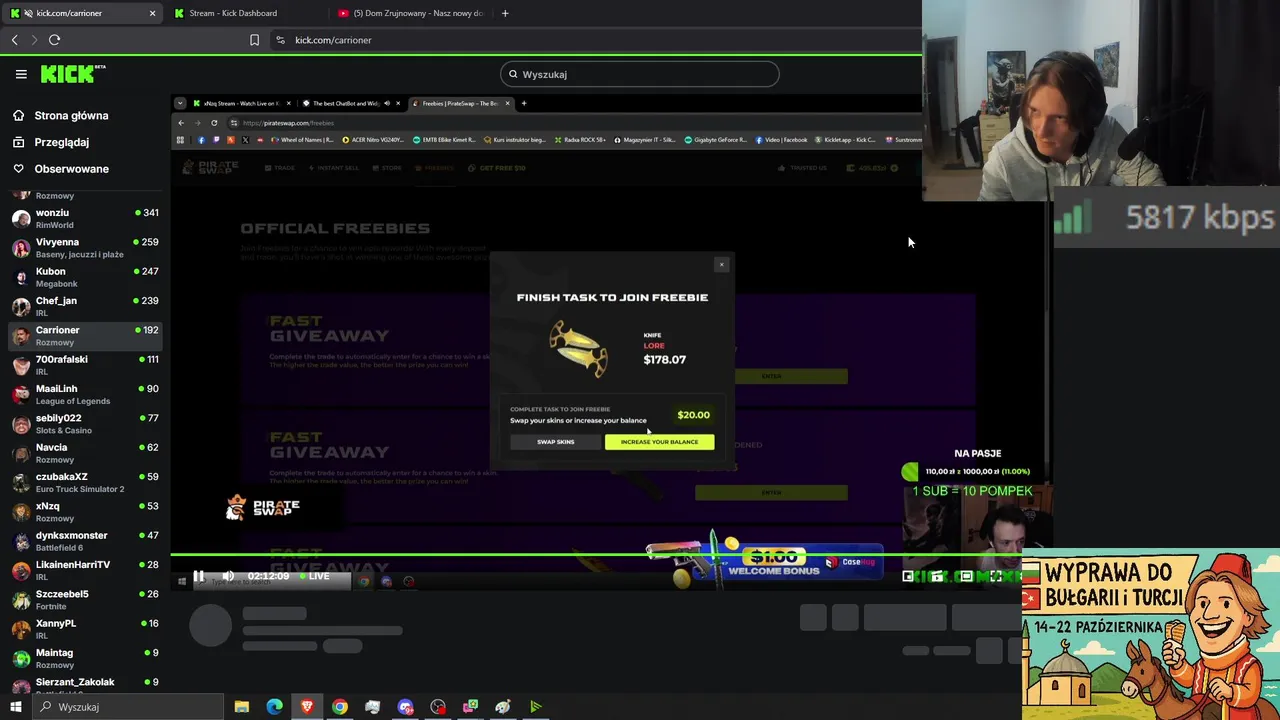Open Szczeebel5's Fortnite stream
The height and width of the screenshot is (720, 1280).
coord(85,600)
